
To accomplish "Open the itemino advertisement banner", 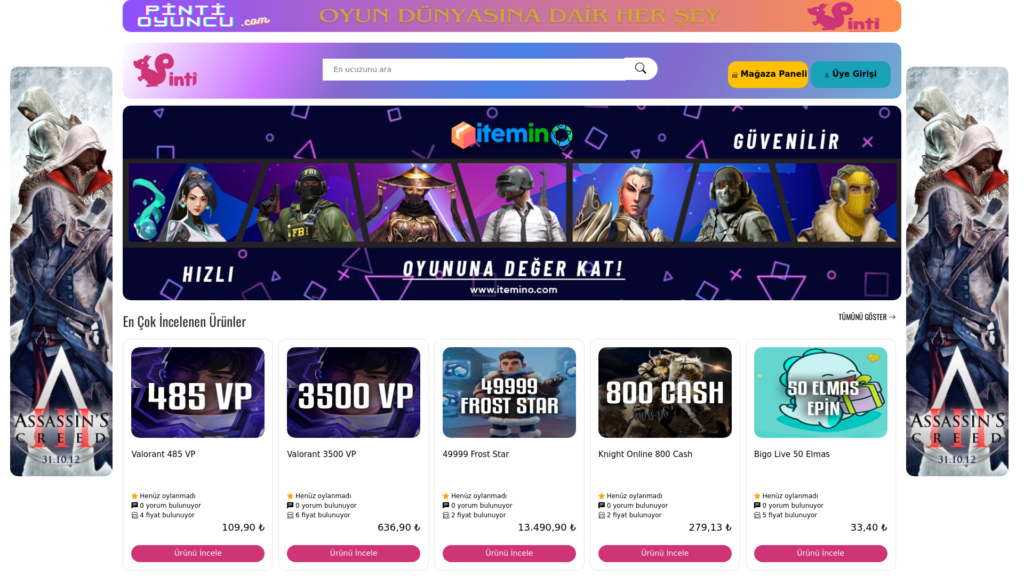I will [x=512, y=203].
